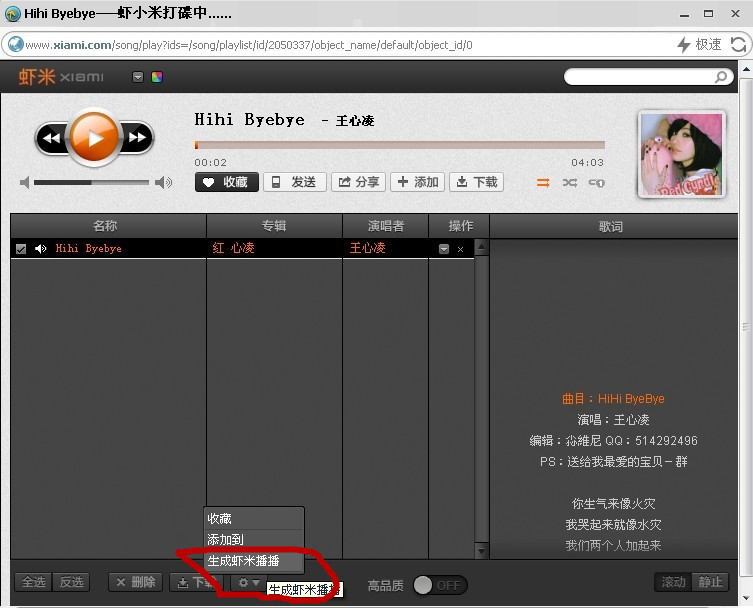The image size is (753, 608).
Task: Enable single track repeat mode
Action: point(596,182)
